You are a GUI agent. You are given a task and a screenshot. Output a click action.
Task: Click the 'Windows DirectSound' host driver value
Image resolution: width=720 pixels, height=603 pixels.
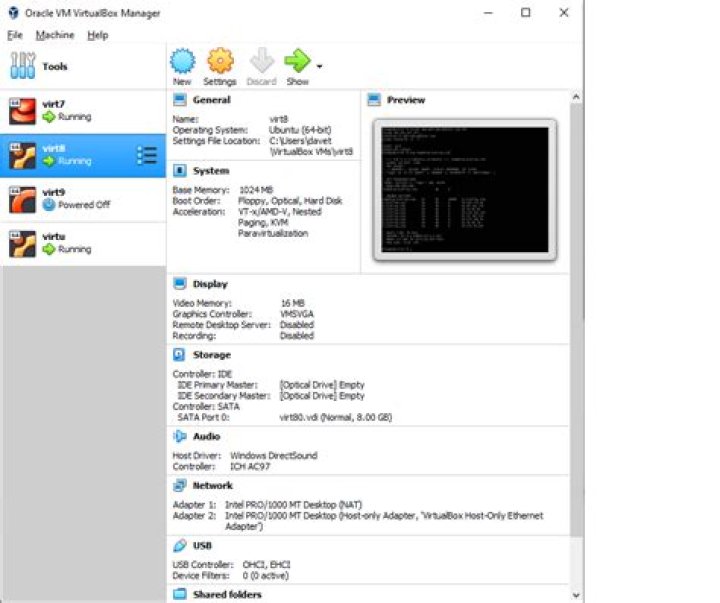coord(274,456)
